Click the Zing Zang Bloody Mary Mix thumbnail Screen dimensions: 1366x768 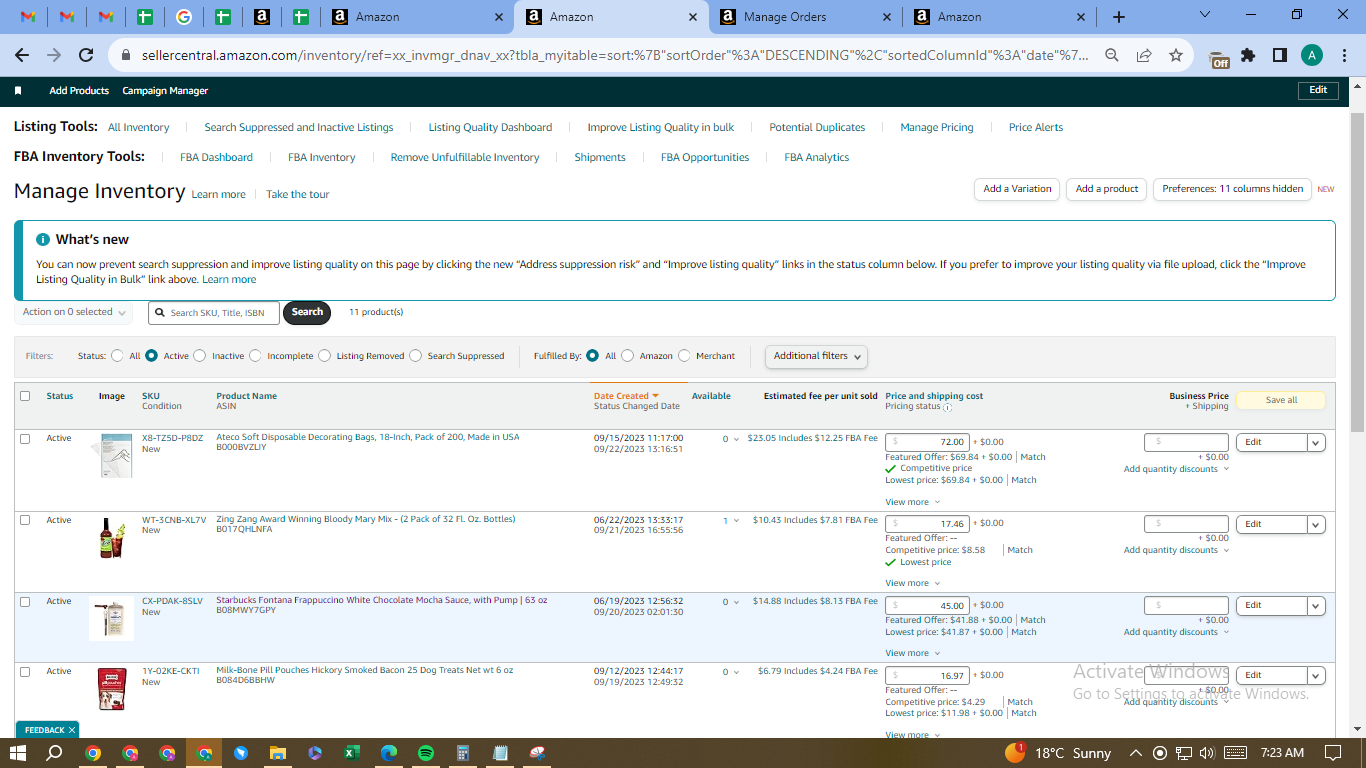pos(112,538)
